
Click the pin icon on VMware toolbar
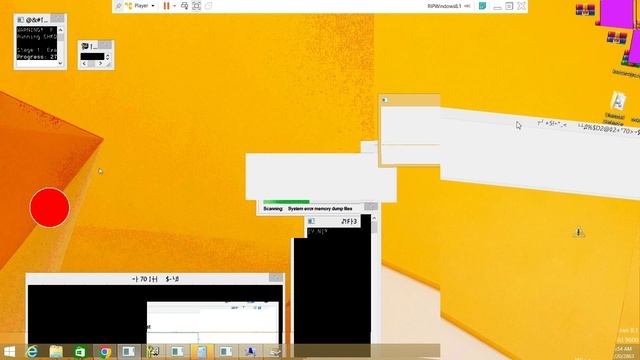point(118,6)
